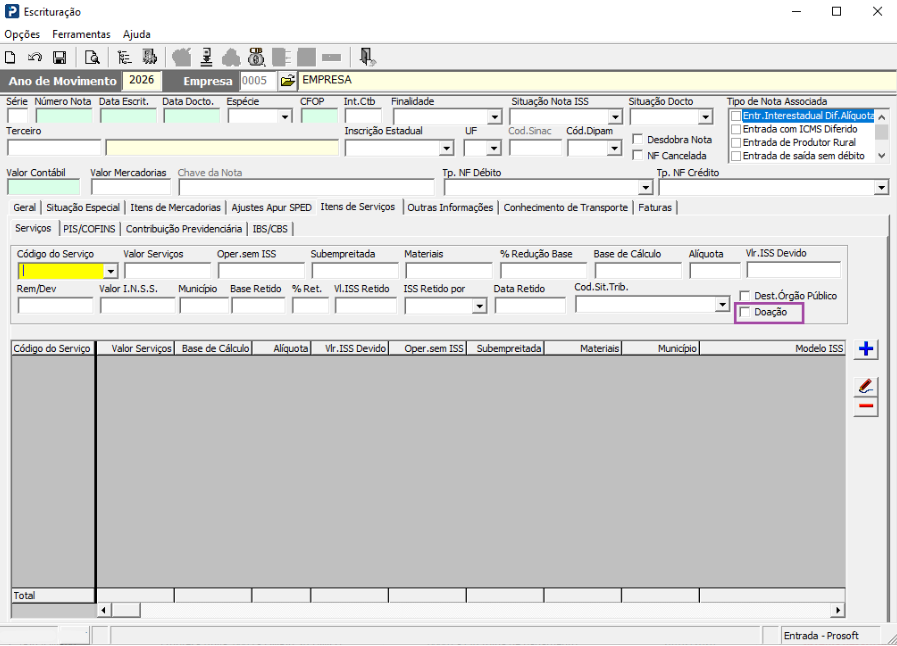Expand Código do Serviço dropdown arrow

(110, 271)
